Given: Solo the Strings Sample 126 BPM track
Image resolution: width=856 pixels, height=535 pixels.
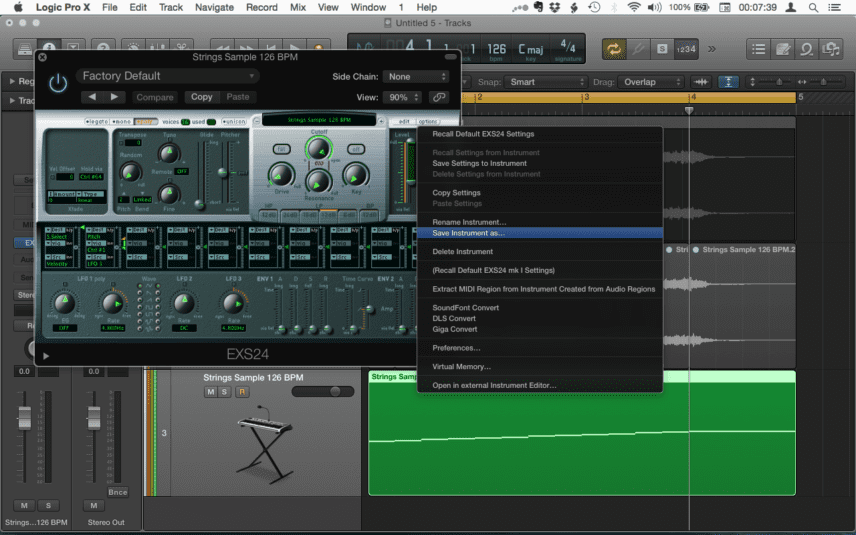Looking at the screenshot, I should 224,391.
